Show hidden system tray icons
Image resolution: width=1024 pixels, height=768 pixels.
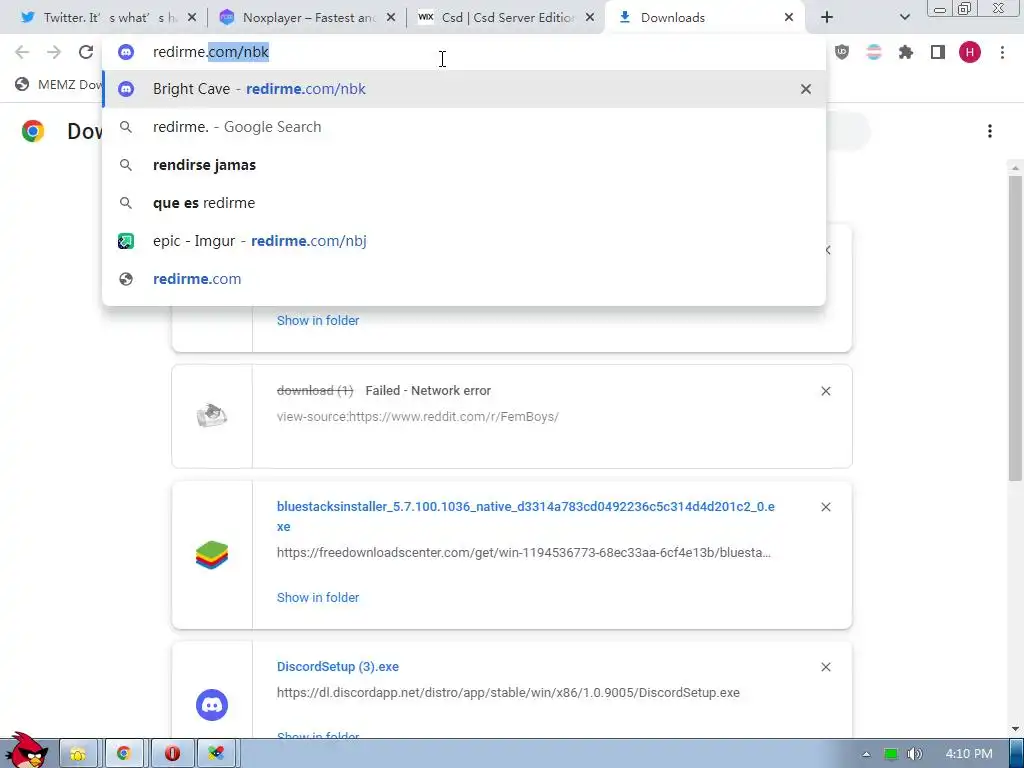(x=866, y=754)
